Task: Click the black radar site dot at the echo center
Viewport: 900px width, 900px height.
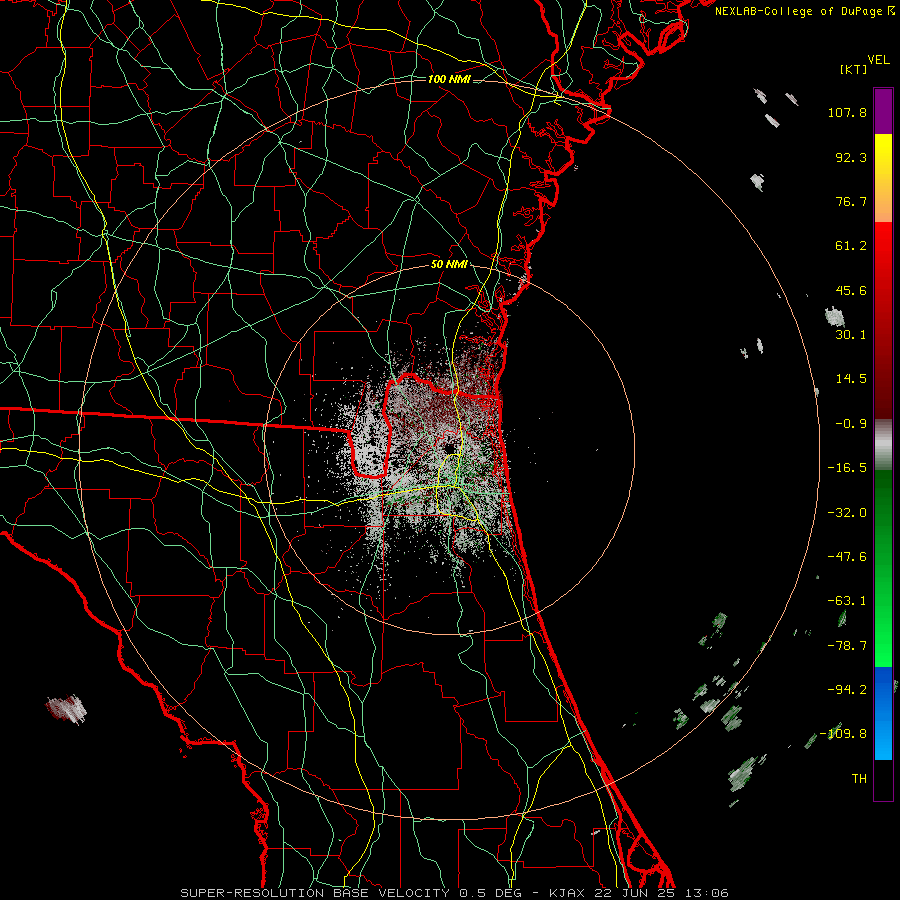Action: tap(449, 449)
